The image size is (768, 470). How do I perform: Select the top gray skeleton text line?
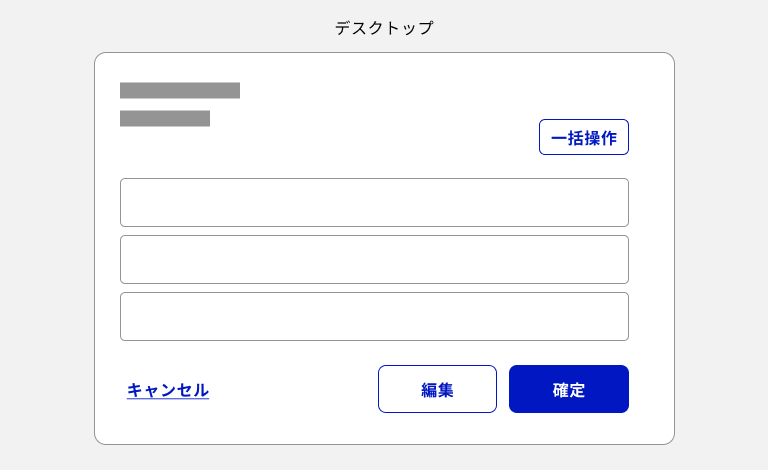(180, 91)
